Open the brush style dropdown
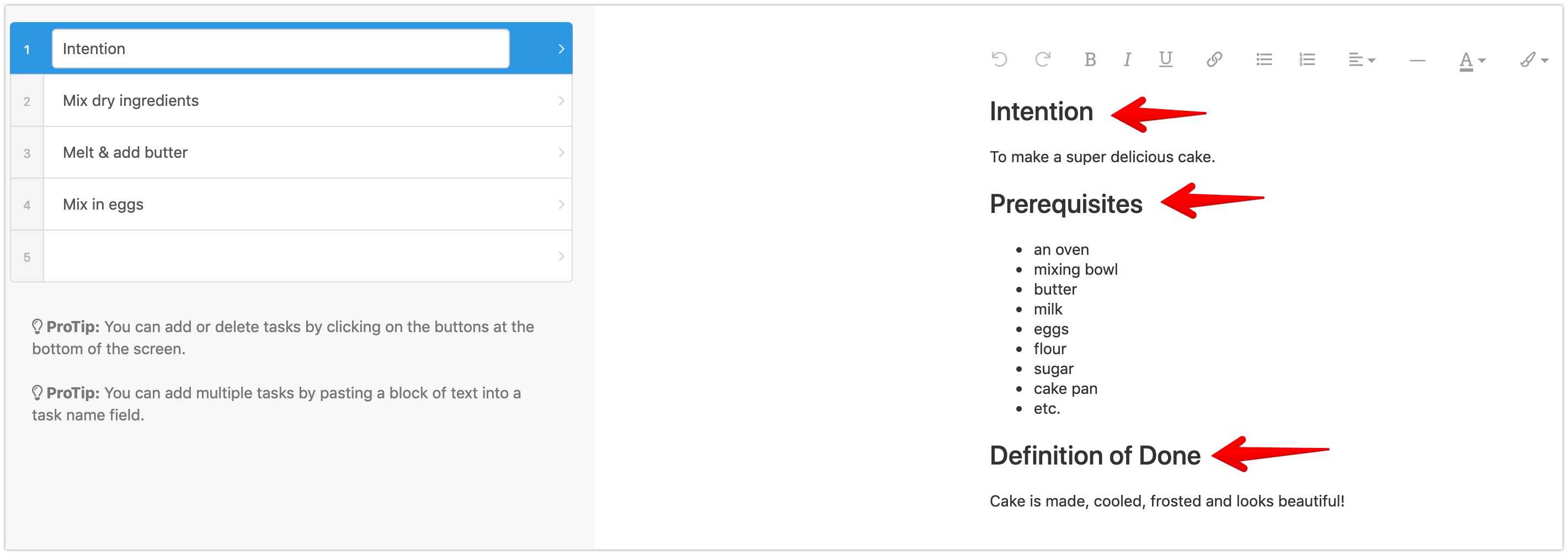Screen dimensions: 1568x555 tap(1533, 60)
